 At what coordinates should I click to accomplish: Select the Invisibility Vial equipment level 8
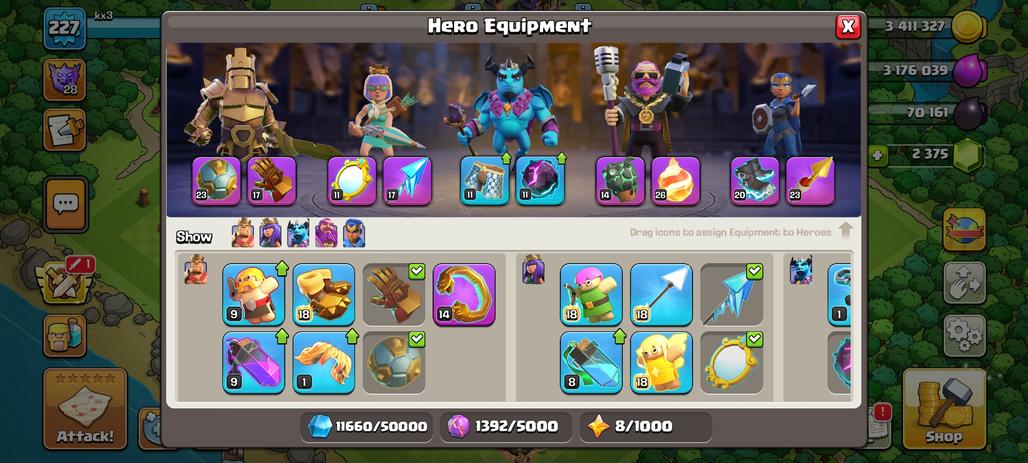[591, 363]
